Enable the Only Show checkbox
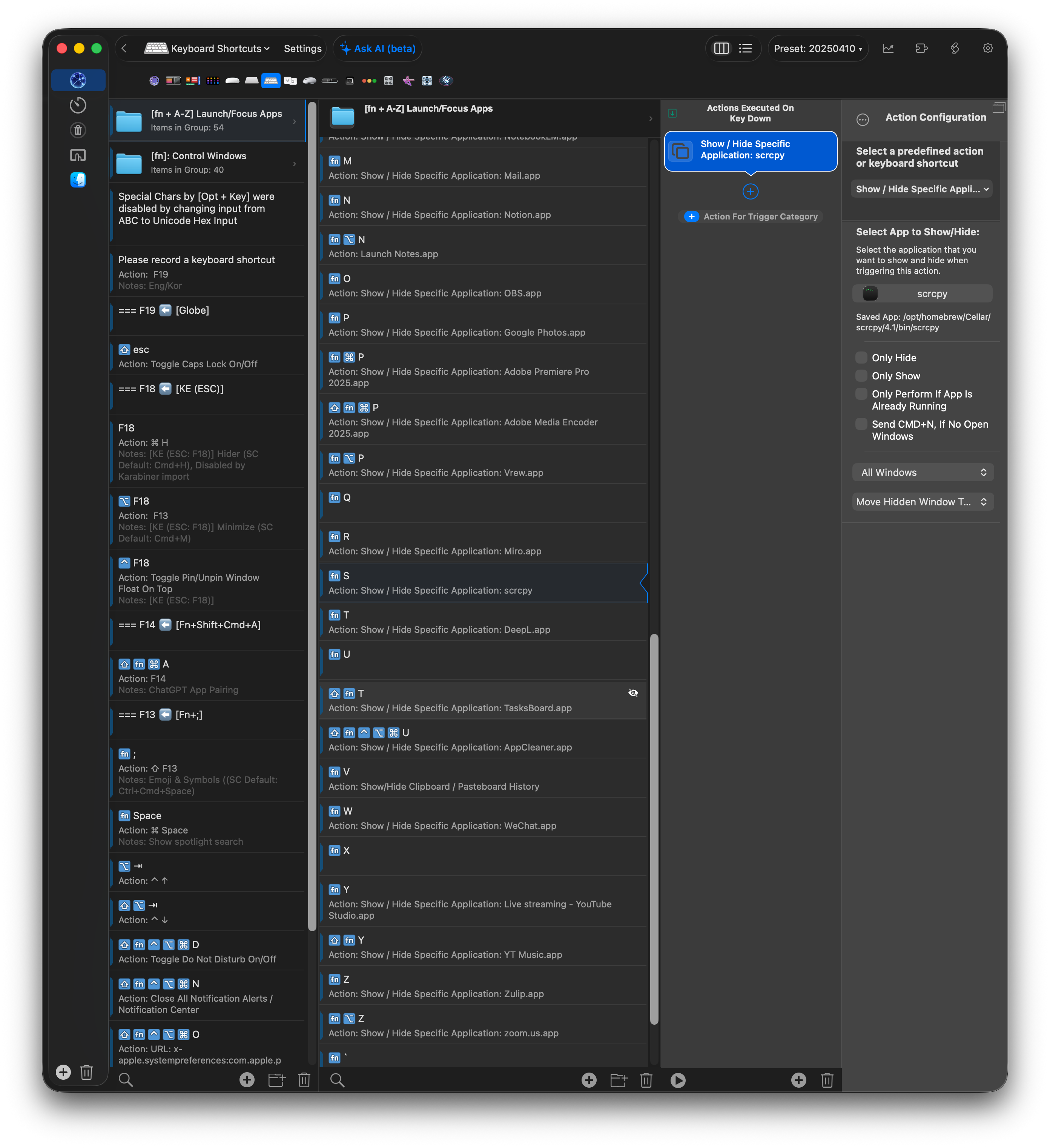The width and height of the screenshot is (1050, 1148). 861,376
